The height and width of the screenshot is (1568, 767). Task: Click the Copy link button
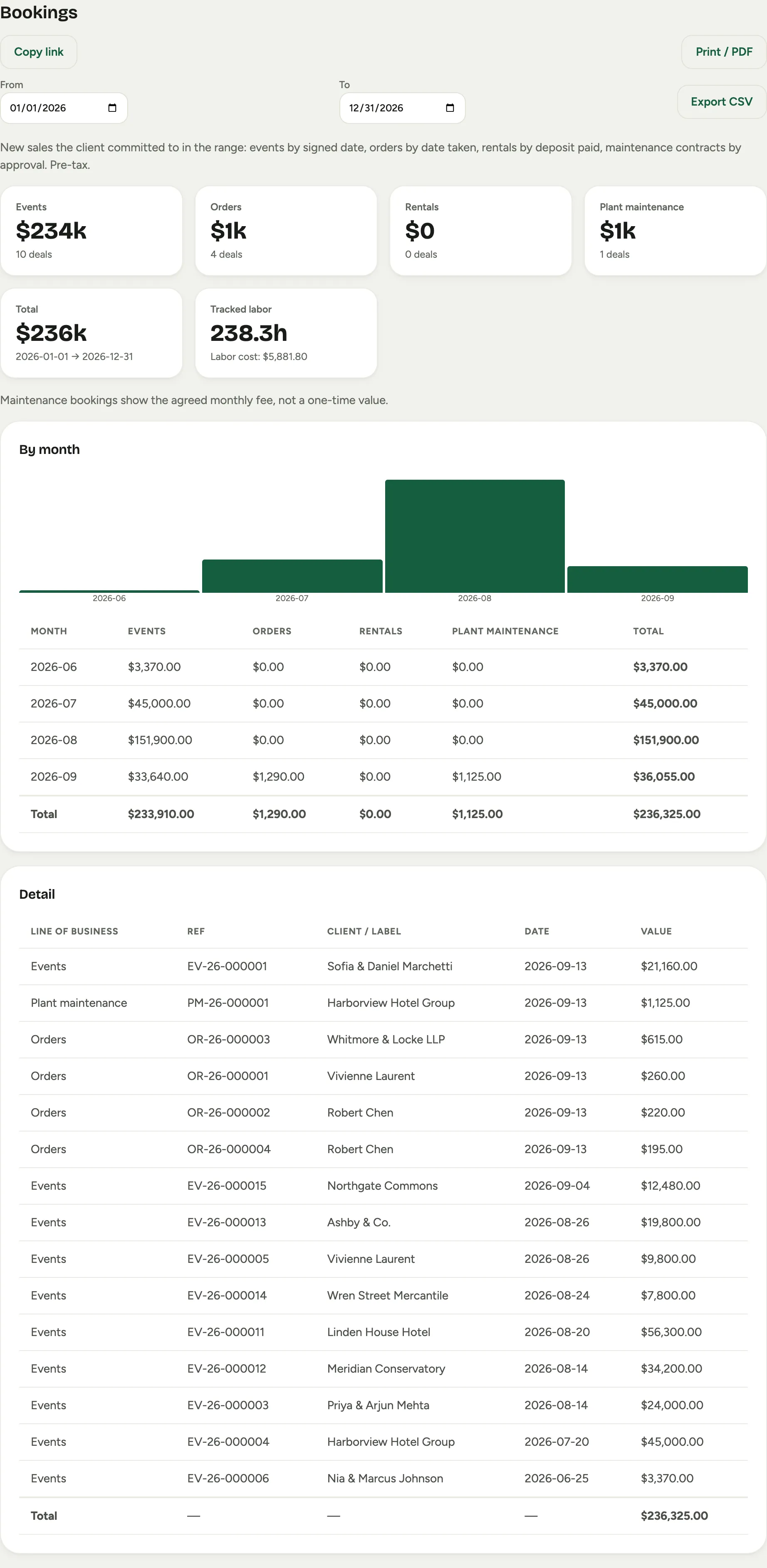[38, 52]
